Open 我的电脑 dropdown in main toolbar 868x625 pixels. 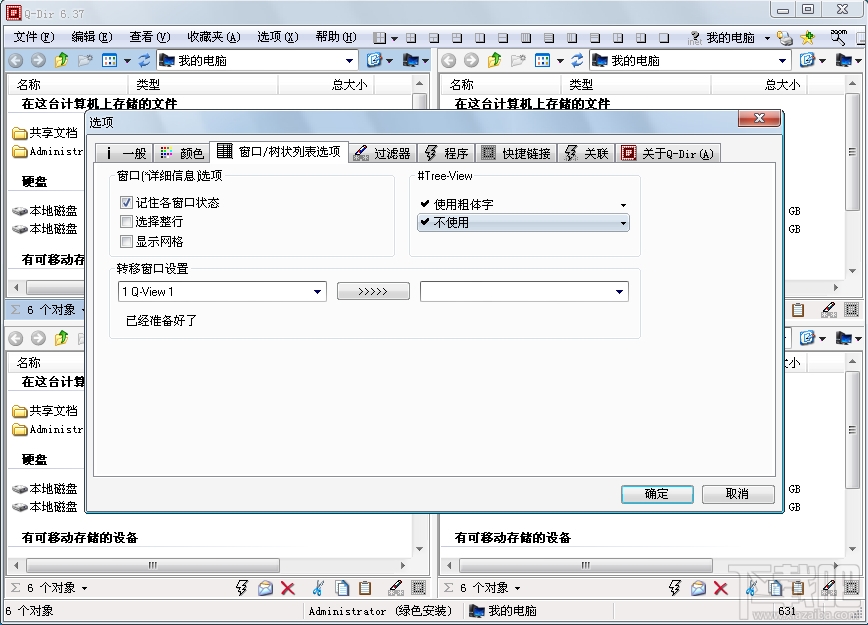(x=767, y=38)
